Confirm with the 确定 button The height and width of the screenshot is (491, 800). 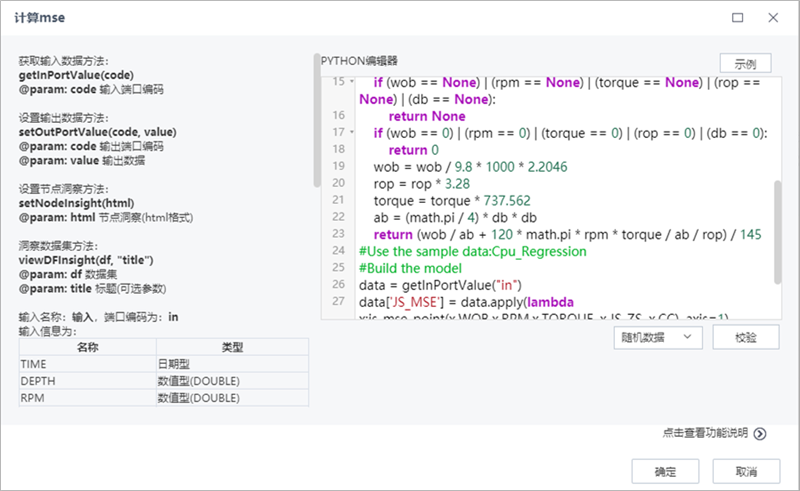(665, 471)
